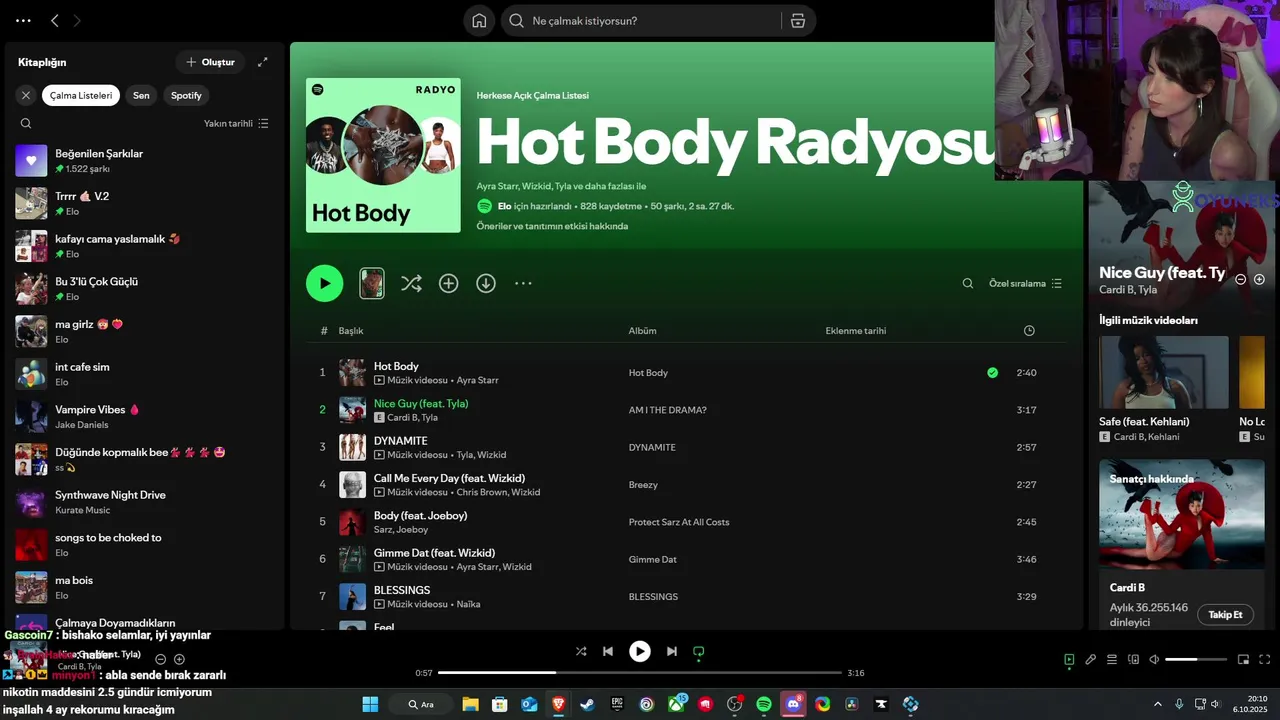The image size is (1280, 720).
Task: Open Beğenilen Şarkılar playlist
Action: [x=145, y=161]
